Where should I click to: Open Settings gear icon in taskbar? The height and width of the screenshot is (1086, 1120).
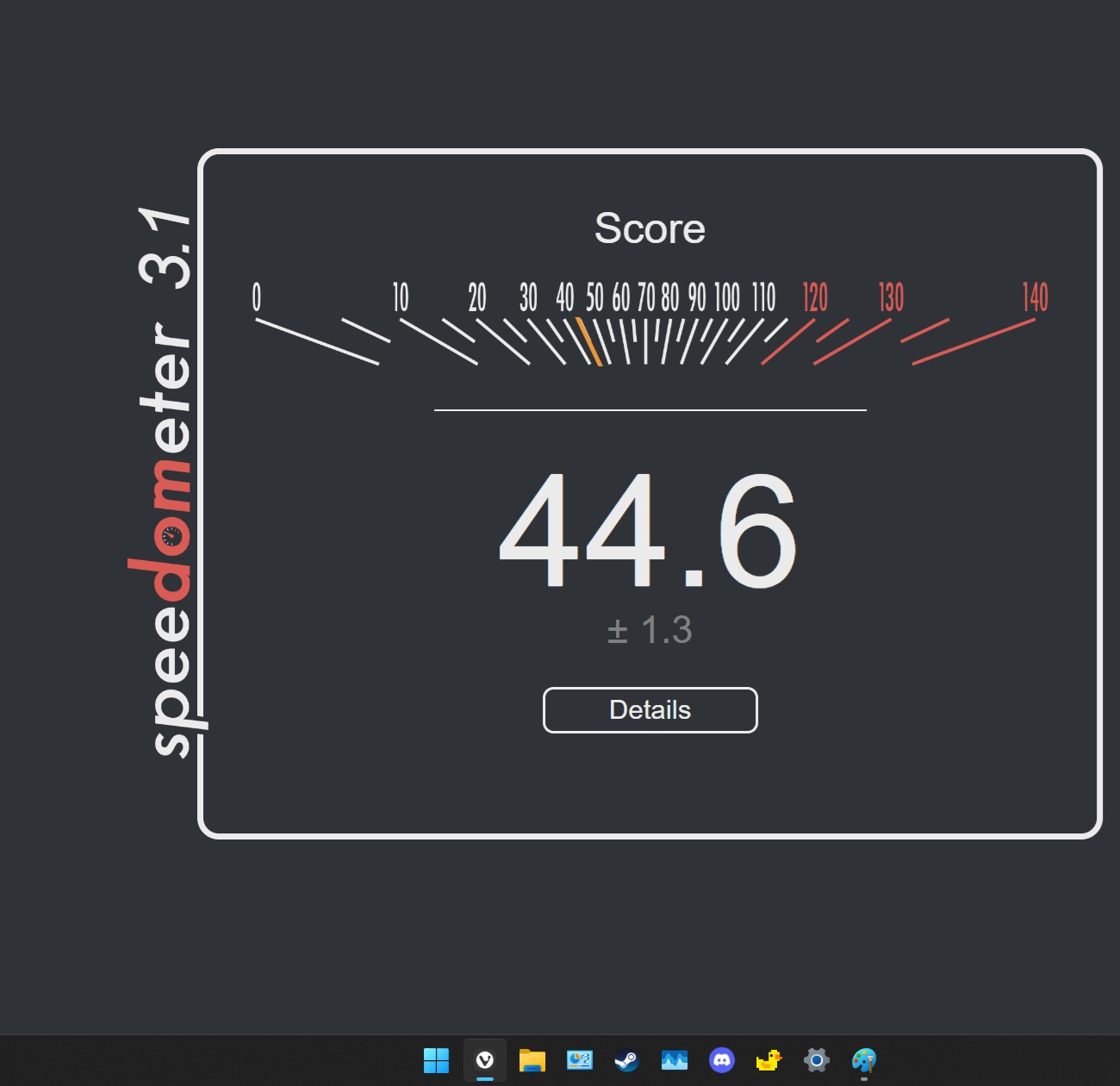pos(817,1060)
